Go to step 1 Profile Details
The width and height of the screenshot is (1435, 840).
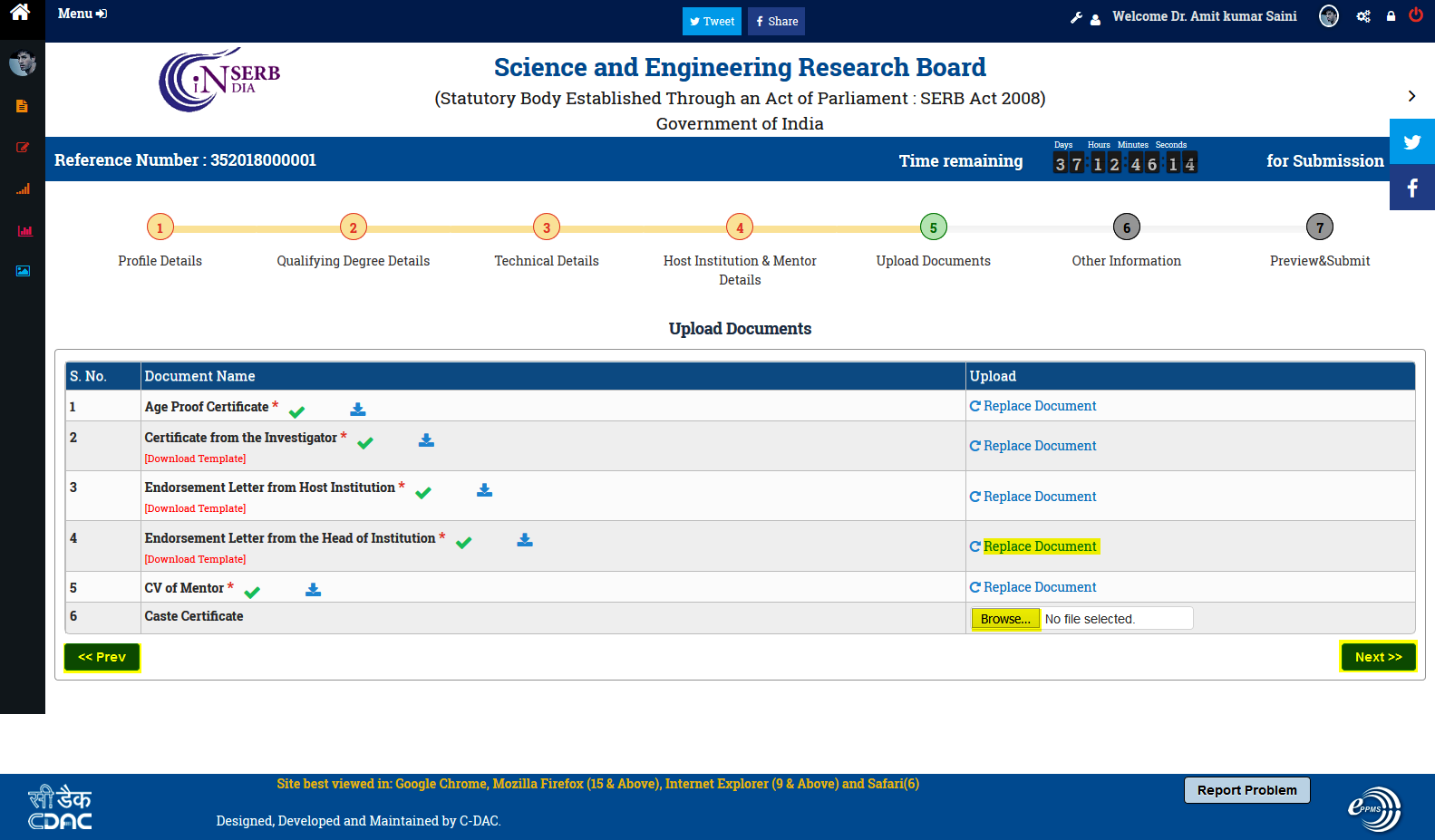pyautogui.click(x=160, y=227)
